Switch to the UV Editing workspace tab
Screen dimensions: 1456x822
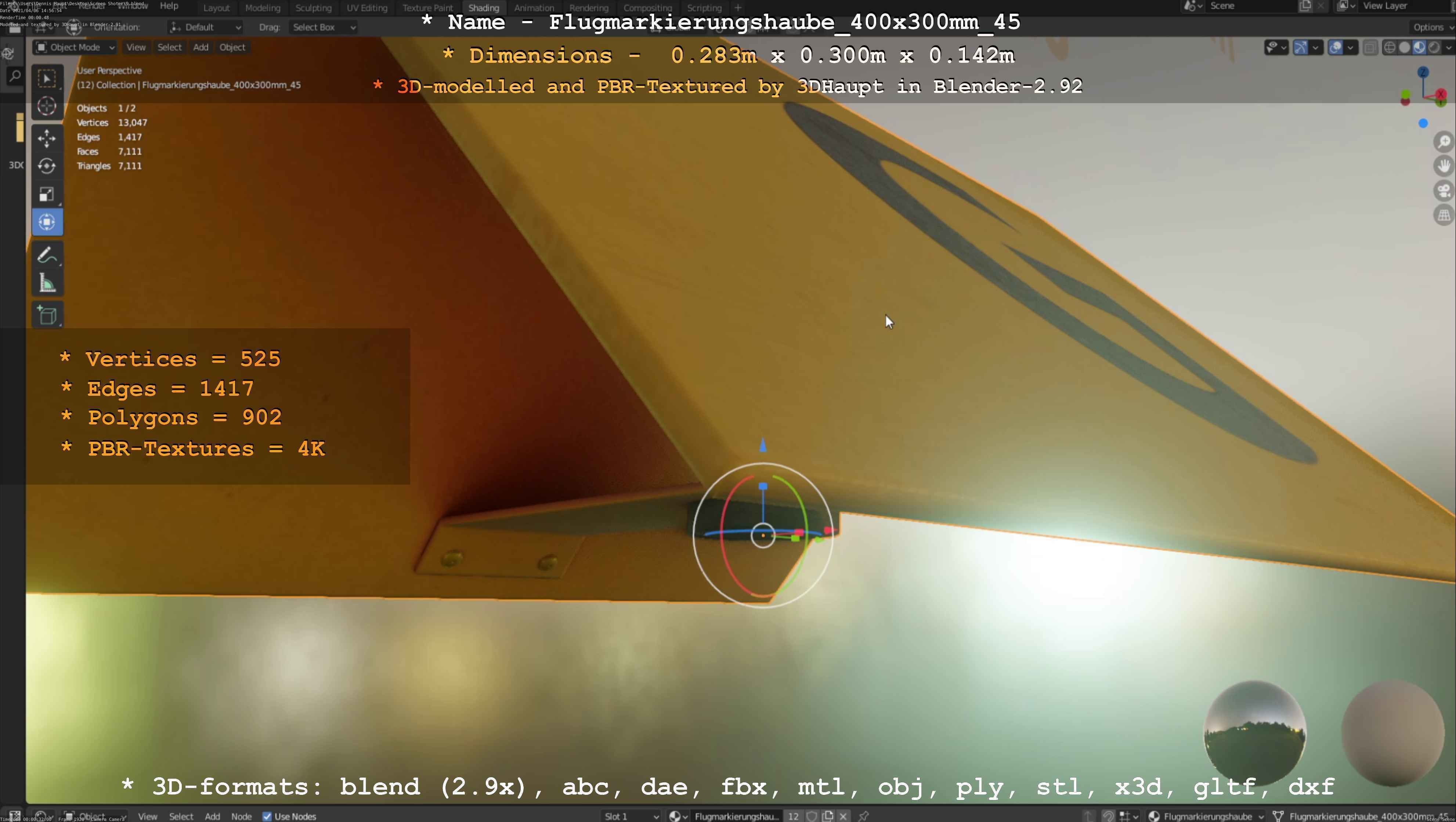coord(367,8)
